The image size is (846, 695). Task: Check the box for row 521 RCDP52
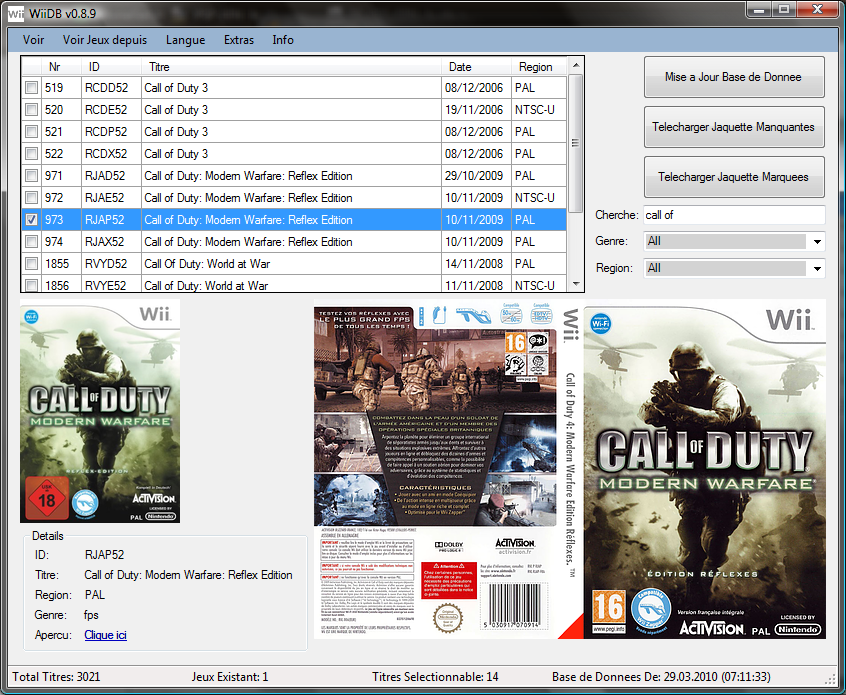(32, 132)
